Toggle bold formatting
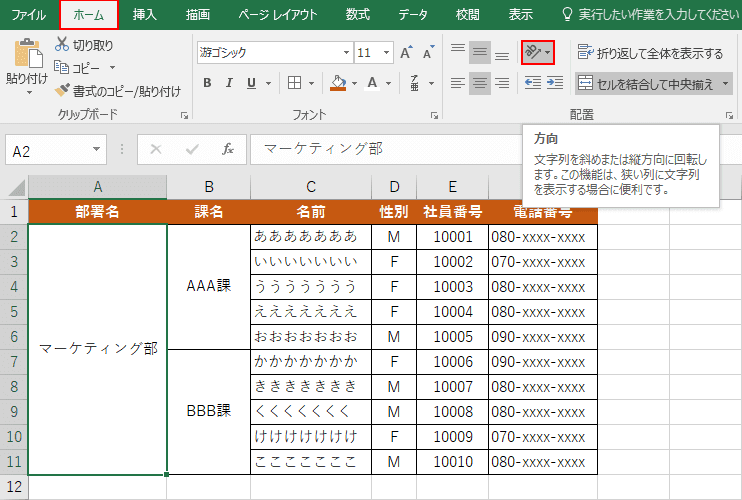Viewport: 742px width, 500px height. point(207,83)
